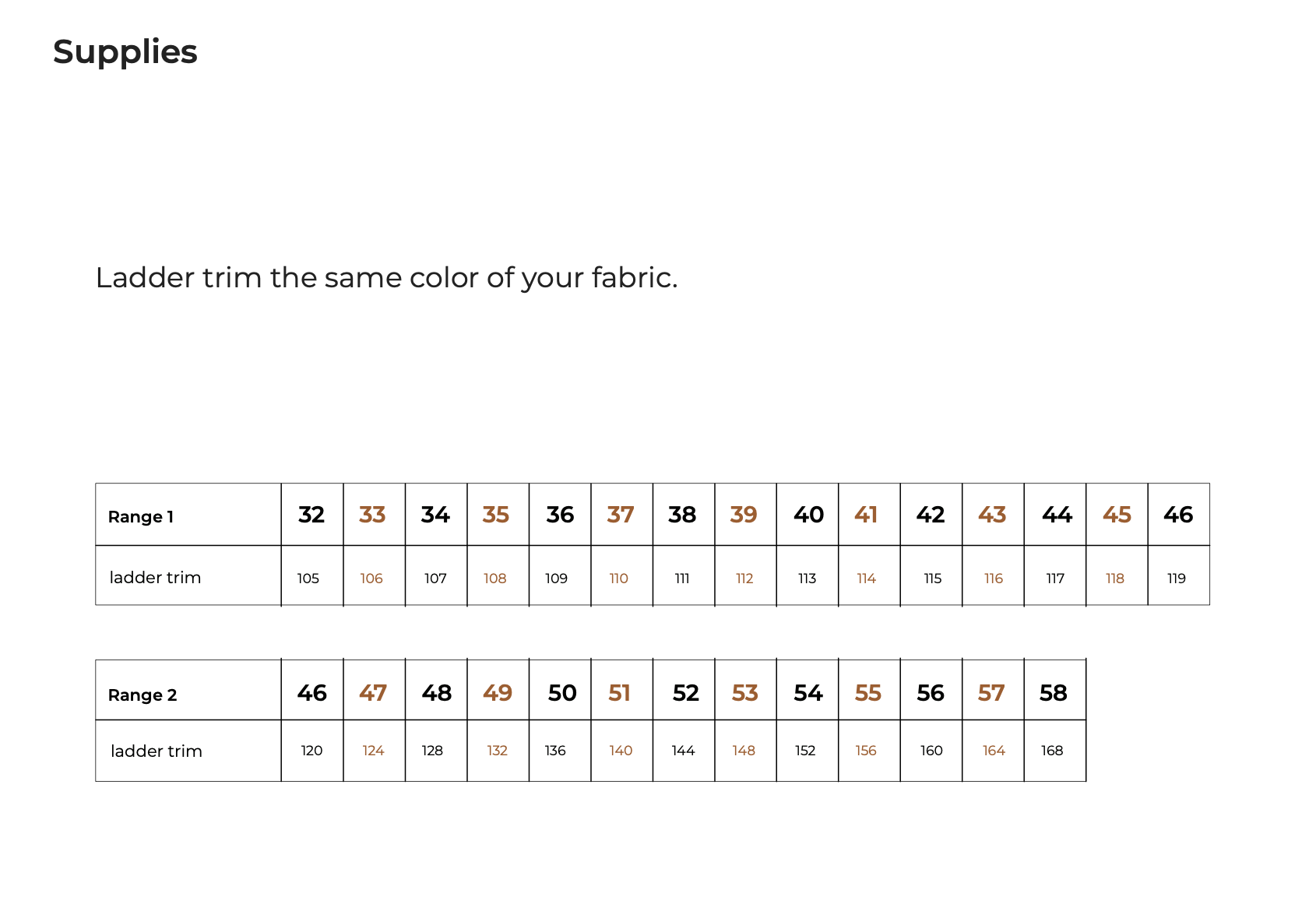1316x897 pixels.
Task: Click size 32 in Range 1 header
Action: click(x=311, y=515)
